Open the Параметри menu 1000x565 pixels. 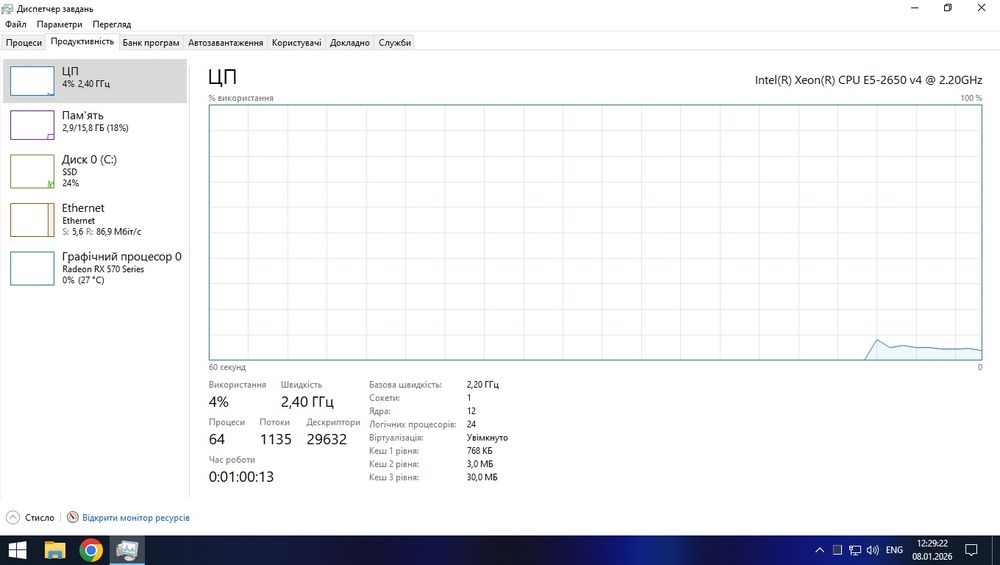(x=59, y=24)
